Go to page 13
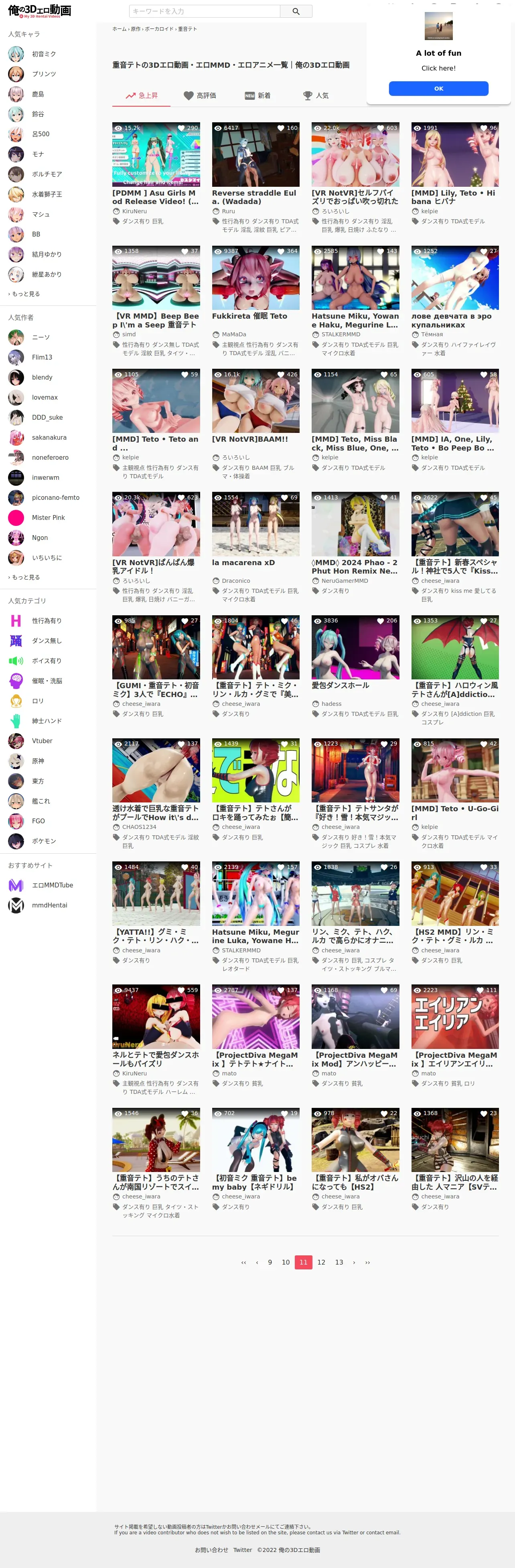 pyautogui.click(x=339, y=1263)
